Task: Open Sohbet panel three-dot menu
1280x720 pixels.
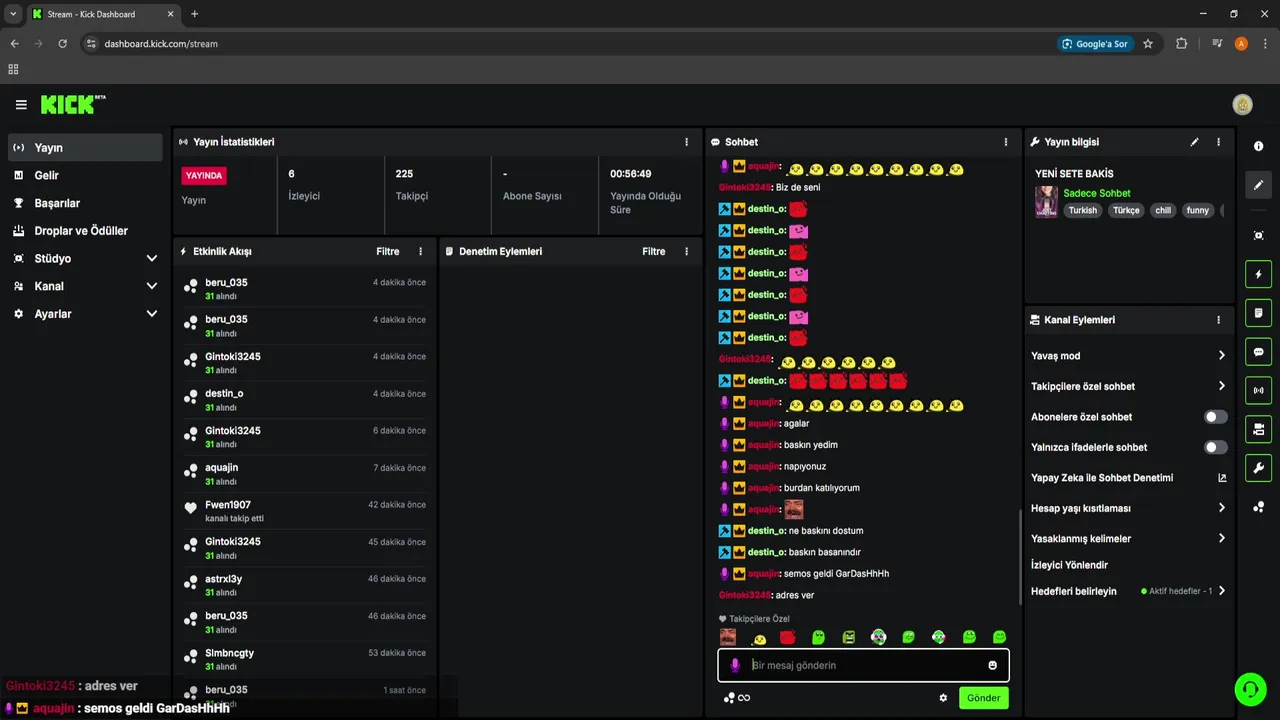Action: pyautogui.click(x=1006, y=142)
